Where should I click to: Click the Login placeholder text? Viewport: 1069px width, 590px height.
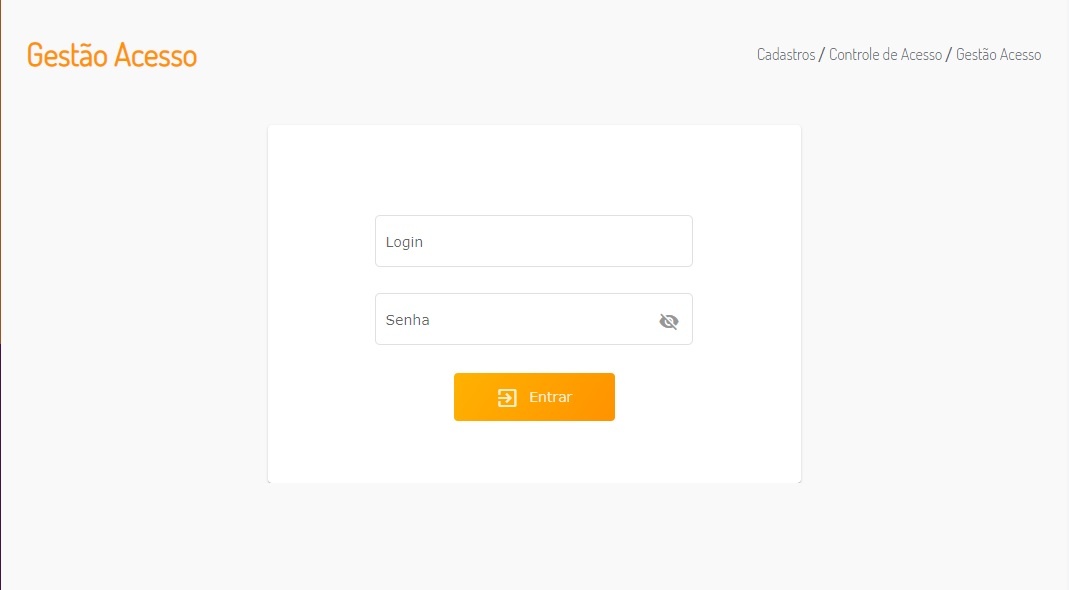coord(404,242)
